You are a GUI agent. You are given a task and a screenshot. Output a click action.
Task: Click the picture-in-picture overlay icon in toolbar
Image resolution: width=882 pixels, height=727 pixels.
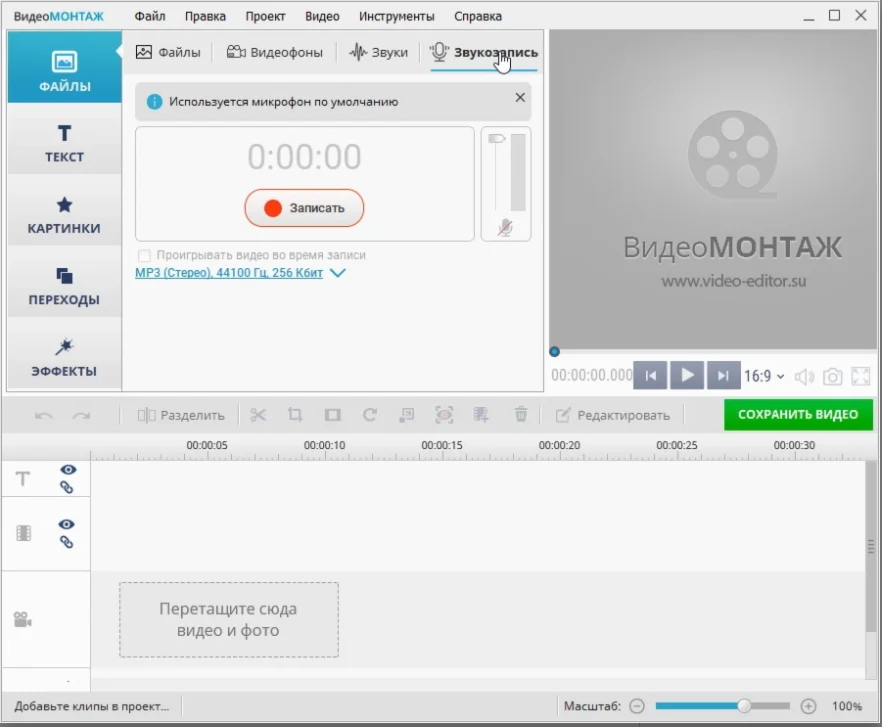tap(407, 415)
